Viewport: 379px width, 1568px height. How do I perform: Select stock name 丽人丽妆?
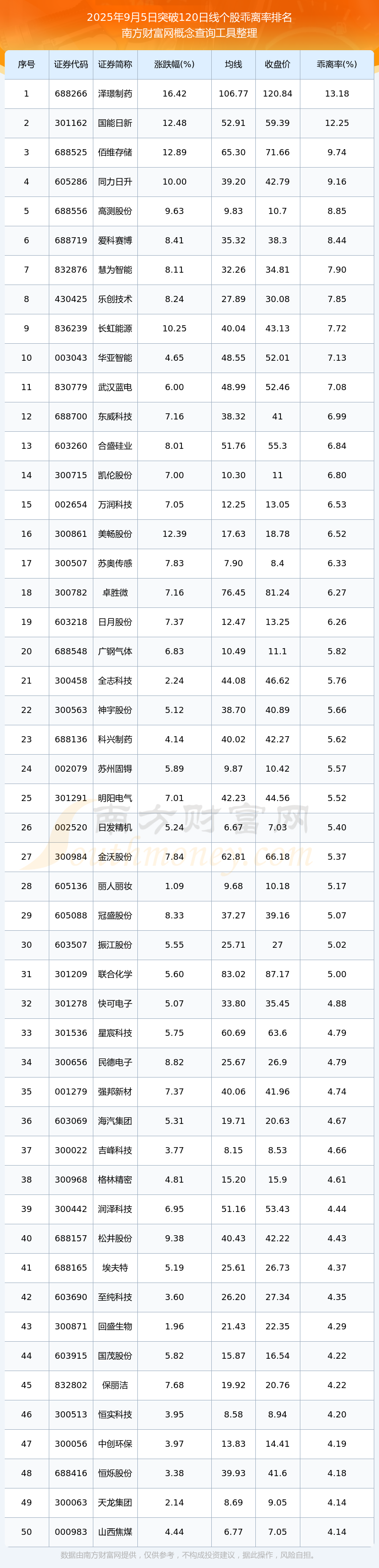[x=115, y=886]
